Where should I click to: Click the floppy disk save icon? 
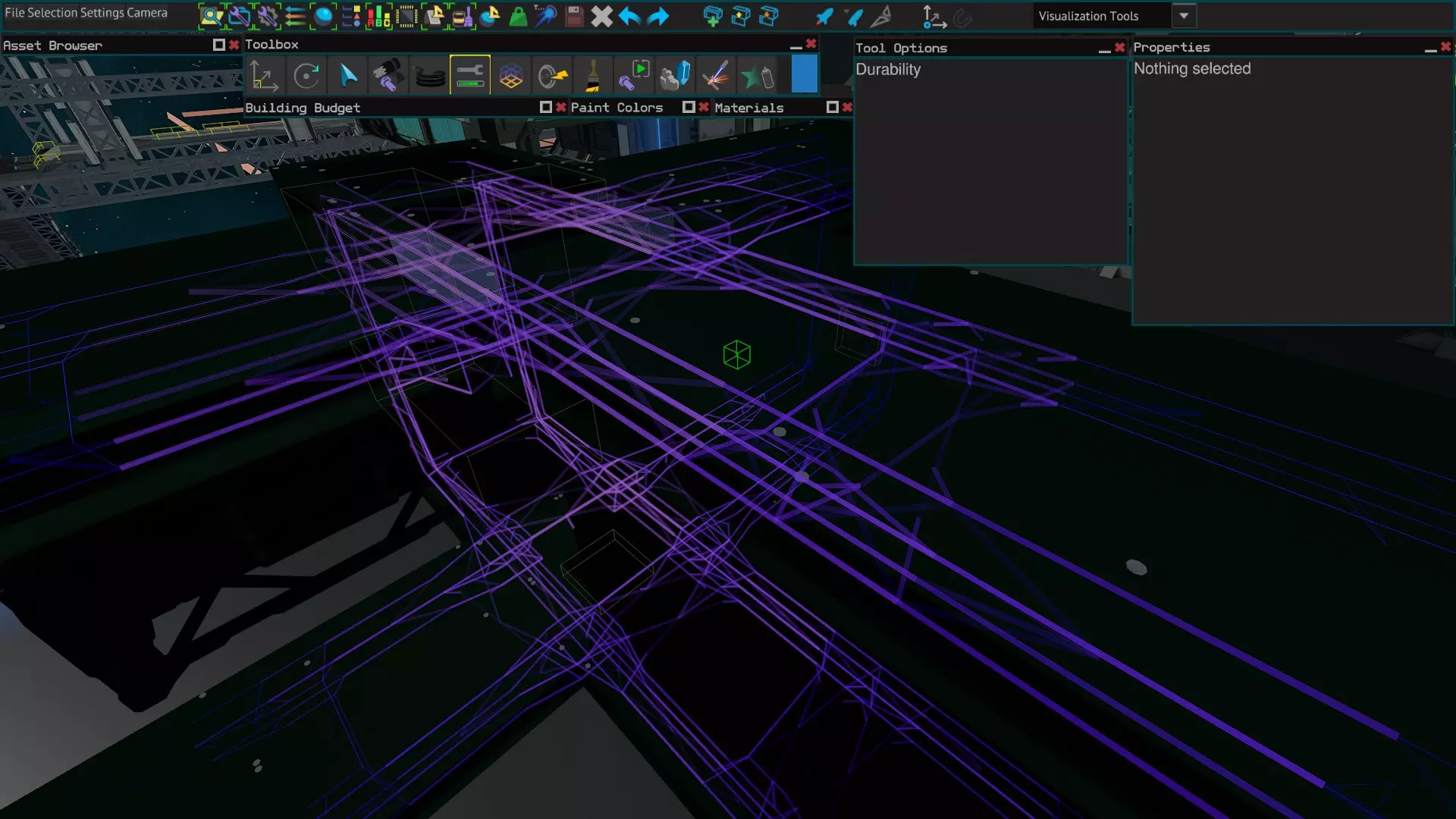tap(575, 16)
